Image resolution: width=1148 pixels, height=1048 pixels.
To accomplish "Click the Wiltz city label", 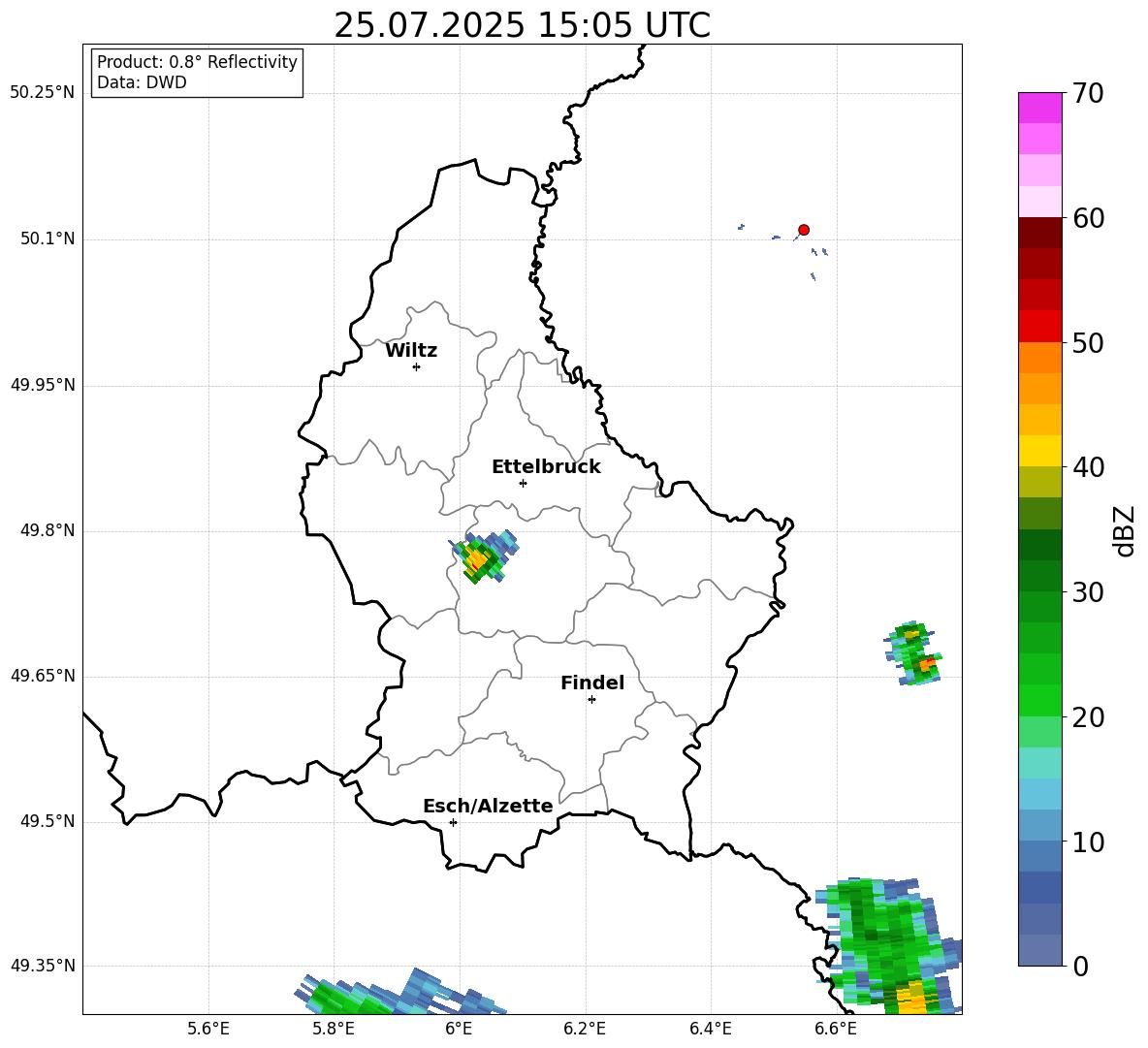I will tap(411, 351).
